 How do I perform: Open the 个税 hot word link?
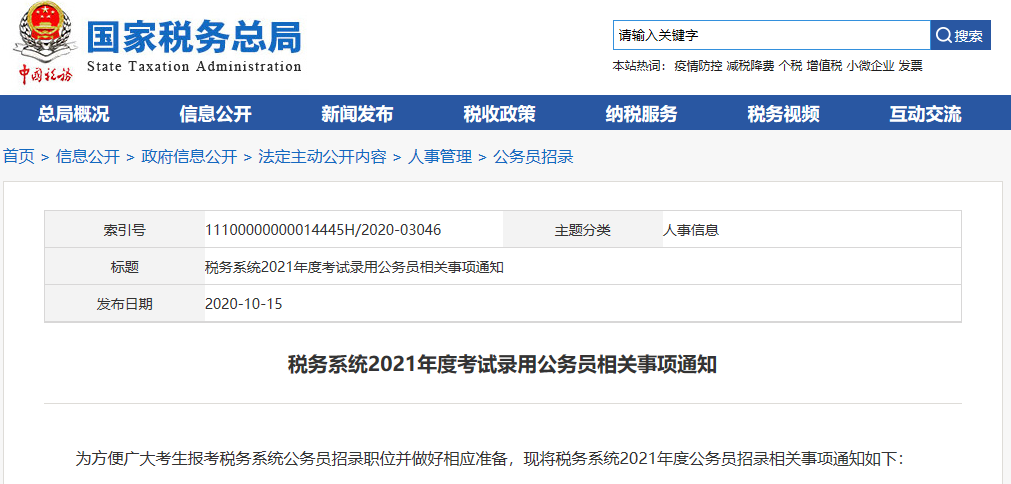[790, 66]
